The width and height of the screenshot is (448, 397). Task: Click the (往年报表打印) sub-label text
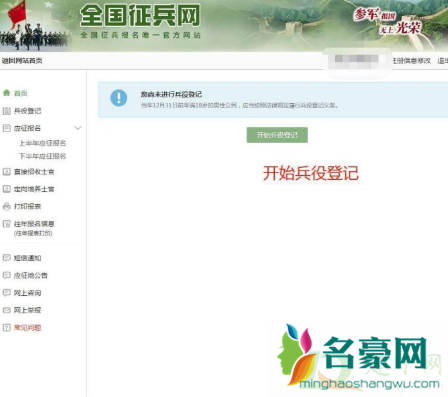(33, 233)
